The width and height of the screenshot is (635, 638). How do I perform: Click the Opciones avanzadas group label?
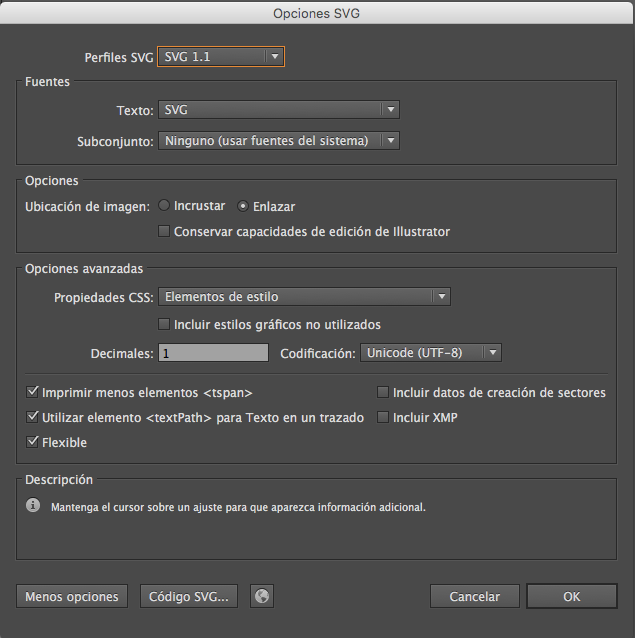(x=84, y=269)
